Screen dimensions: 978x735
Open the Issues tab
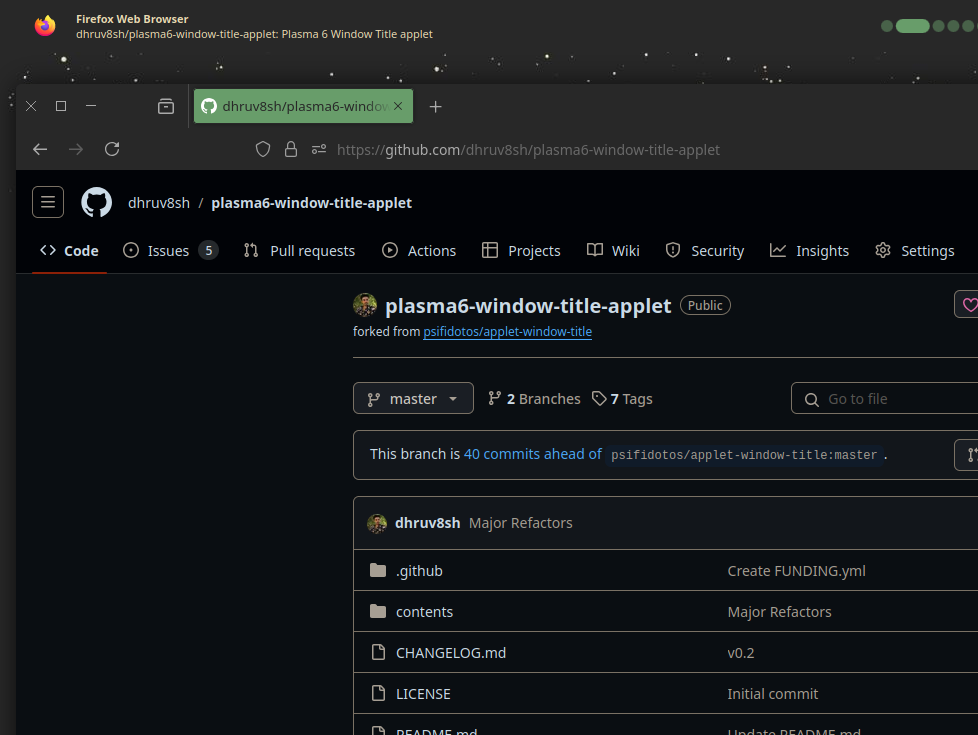click(170, 251)
